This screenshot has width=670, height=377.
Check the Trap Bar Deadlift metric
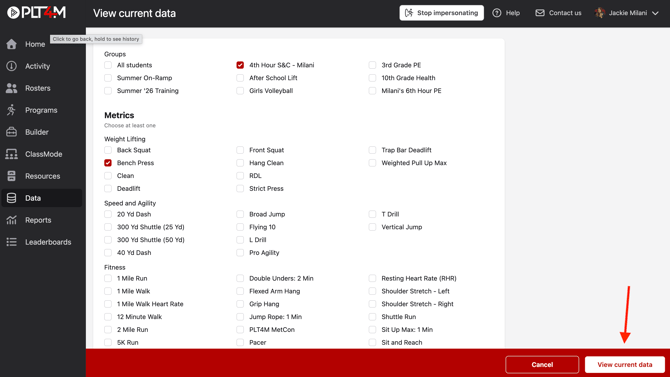click(372, 150)
